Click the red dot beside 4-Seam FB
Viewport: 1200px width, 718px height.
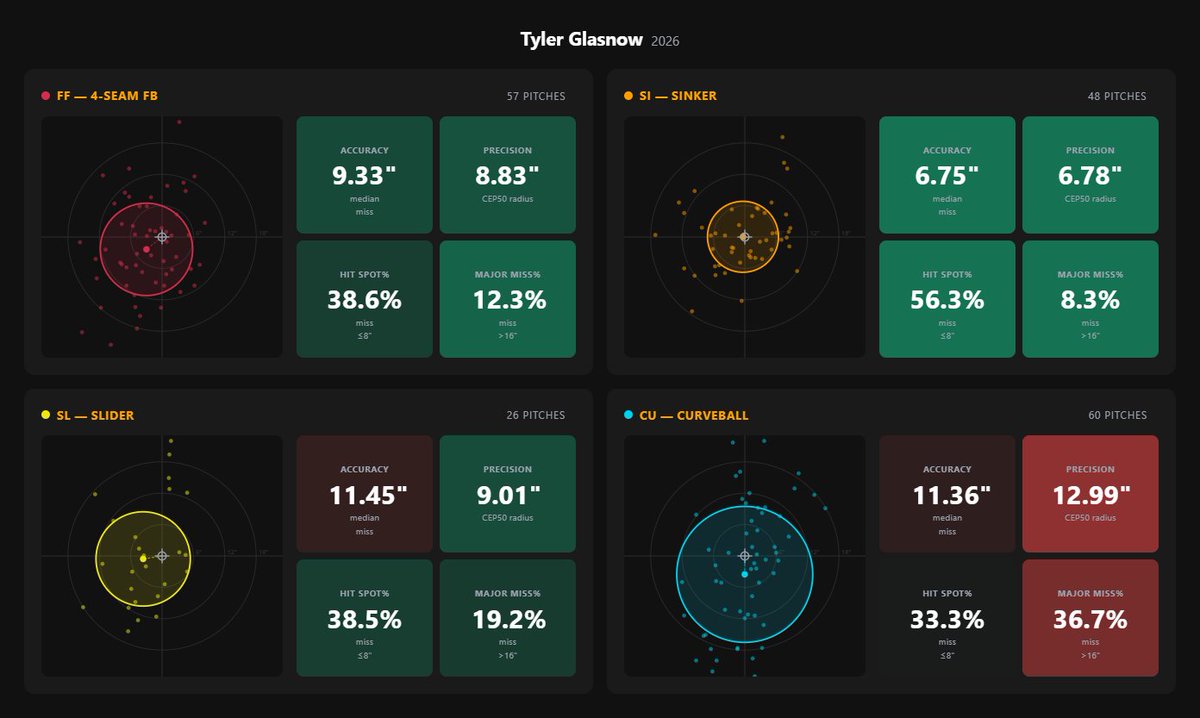45,96
